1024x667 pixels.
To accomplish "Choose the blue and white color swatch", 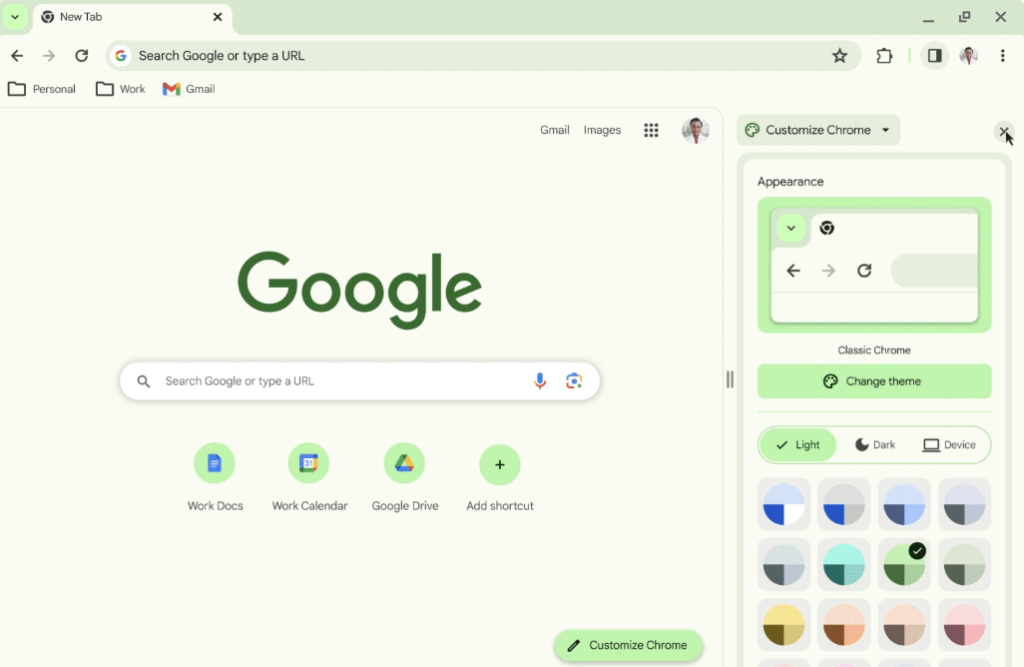I will coord(784,505).
